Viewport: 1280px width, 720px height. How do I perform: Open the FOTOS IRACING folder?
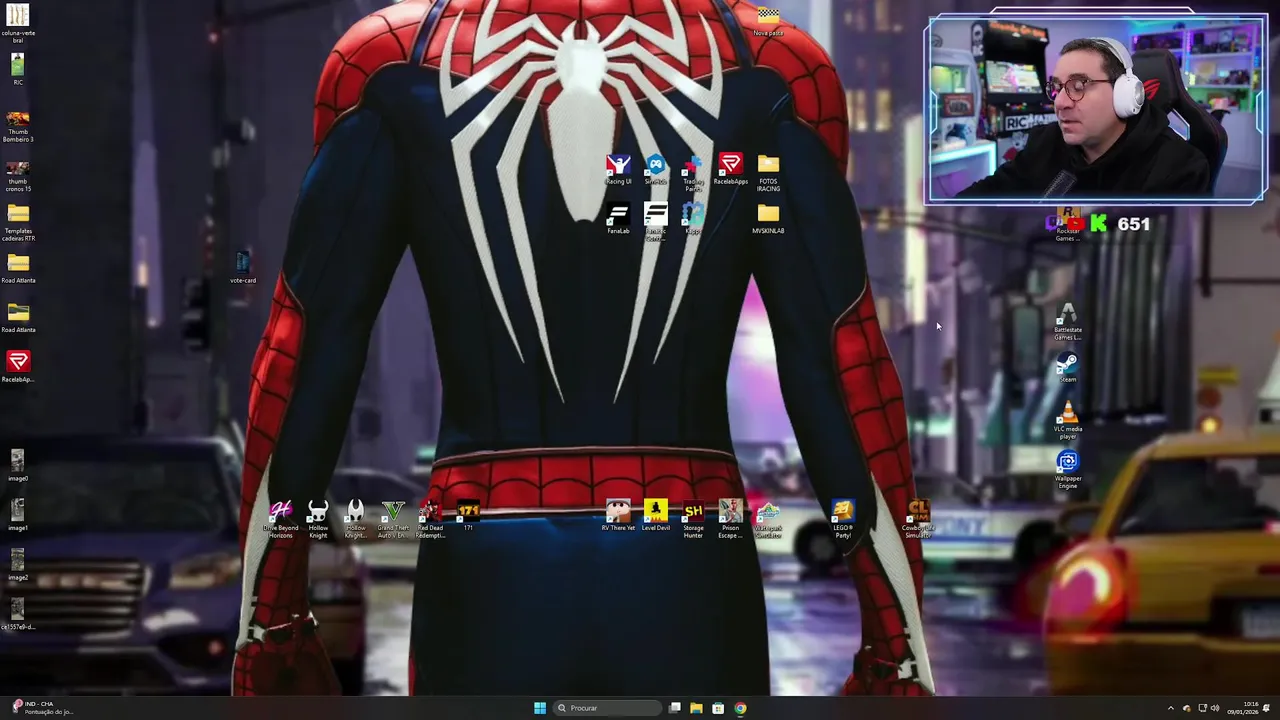tap(768, 171)
